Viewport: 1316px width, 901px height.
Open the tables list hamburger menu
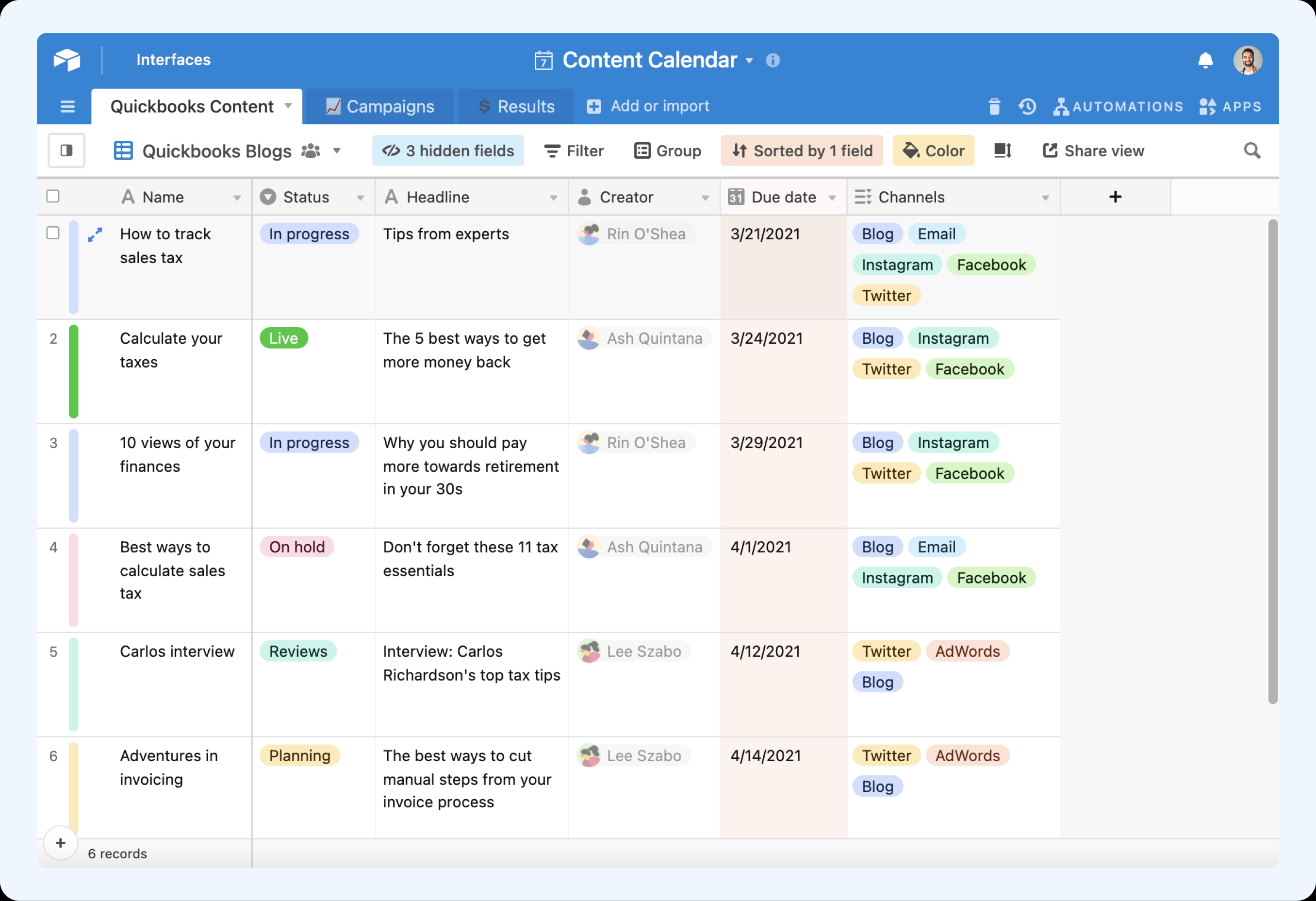point(67,106)
